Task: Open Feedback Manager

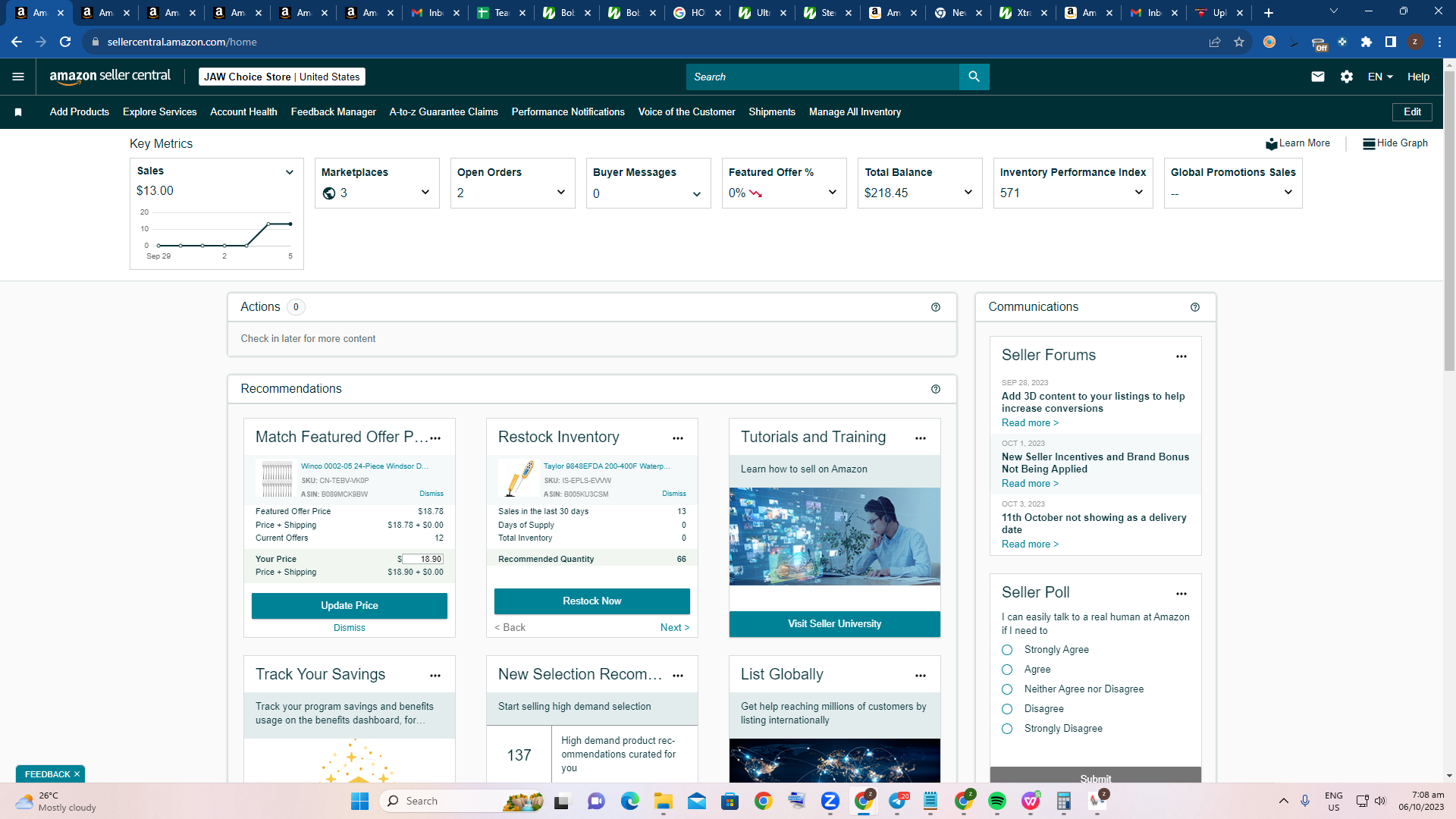Action: (334, 112)
